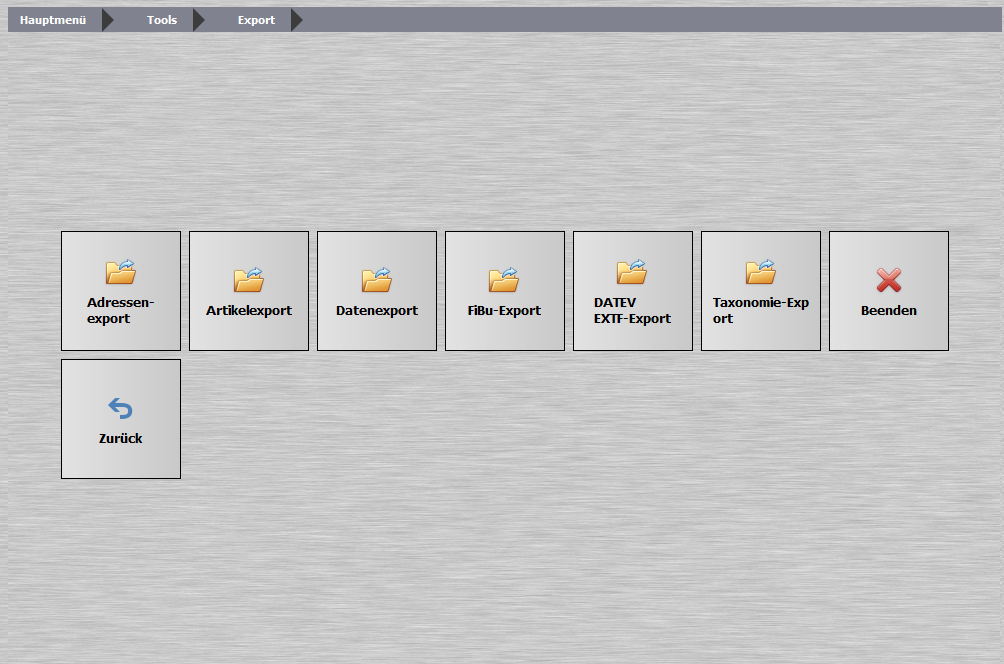Viewport: 1004px width, 664px height.
Task: Select the FiBu-Export folder icon
Action: (x=504, y=280)
